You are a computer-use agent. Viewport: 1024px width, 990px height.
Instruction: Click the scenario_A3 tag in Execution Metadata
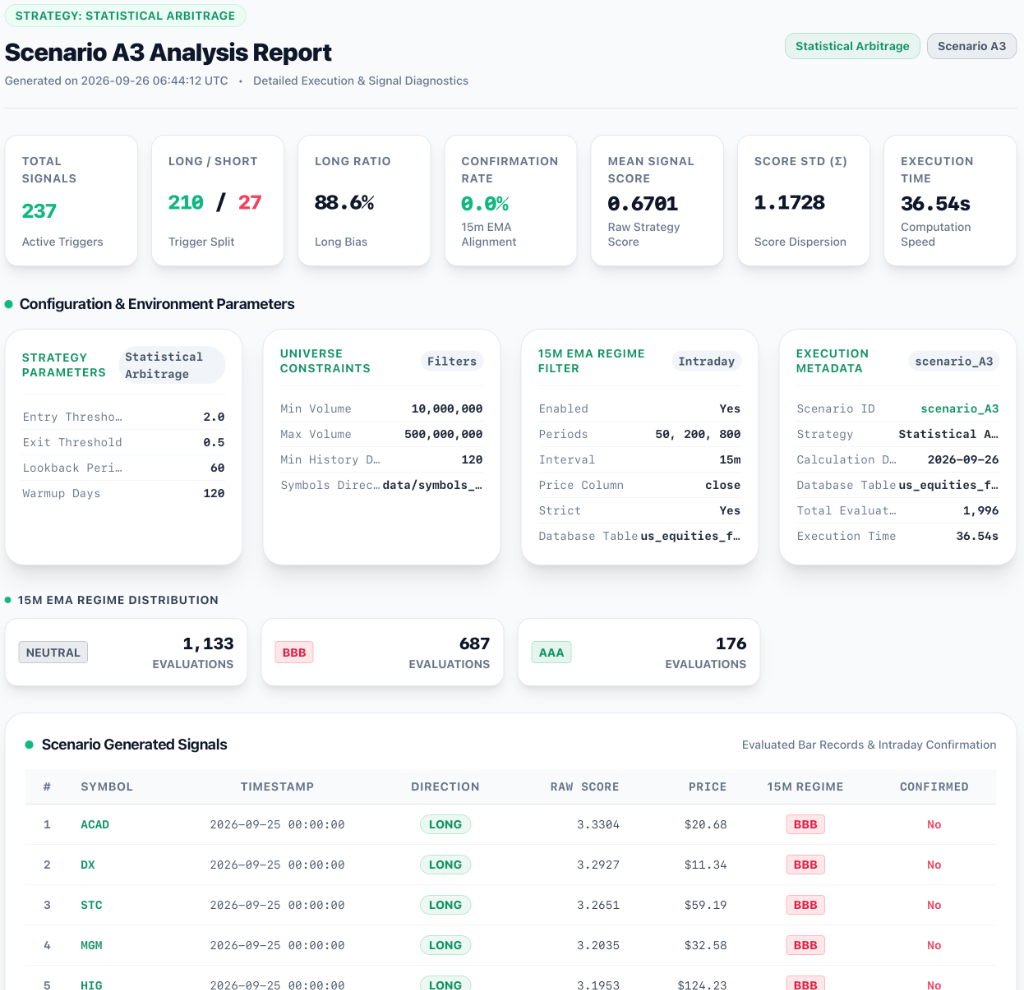coord(953,361)
